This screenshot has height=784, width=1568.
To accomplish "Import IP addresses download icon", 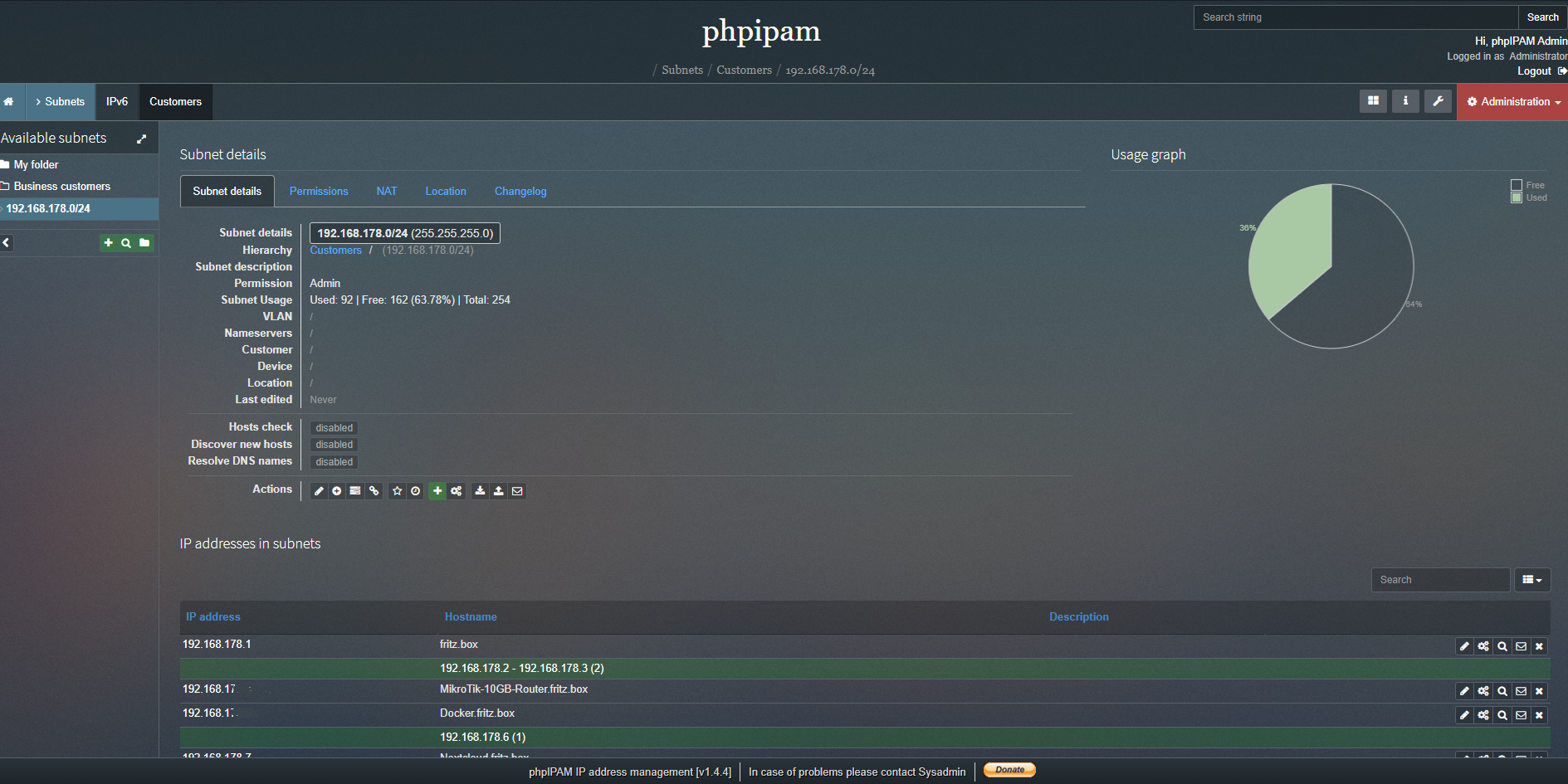I will 480,491.
